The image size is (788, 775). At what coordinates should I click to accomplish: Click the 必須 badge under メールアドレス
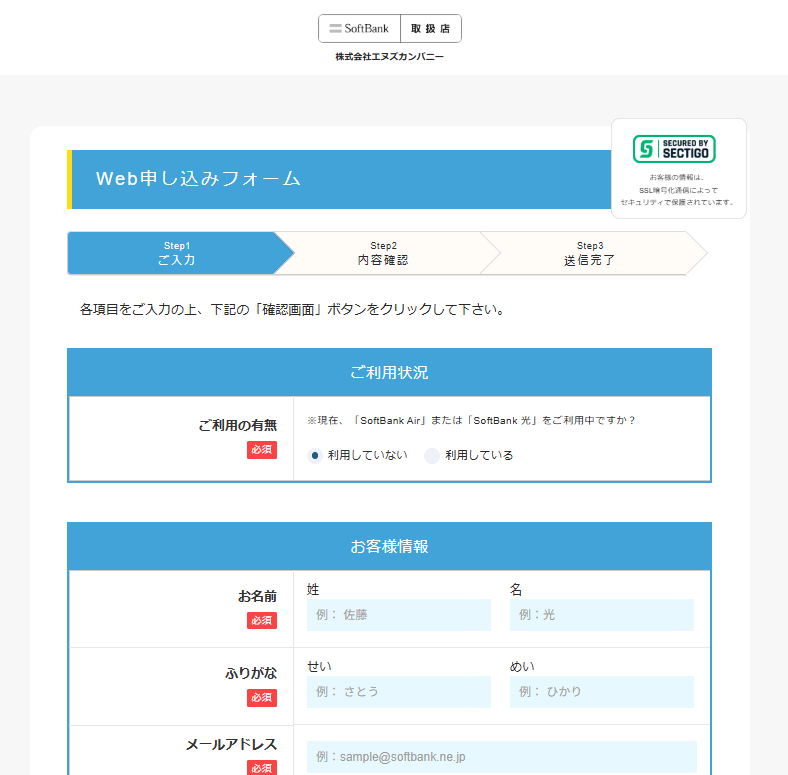[x=262, y=768]
